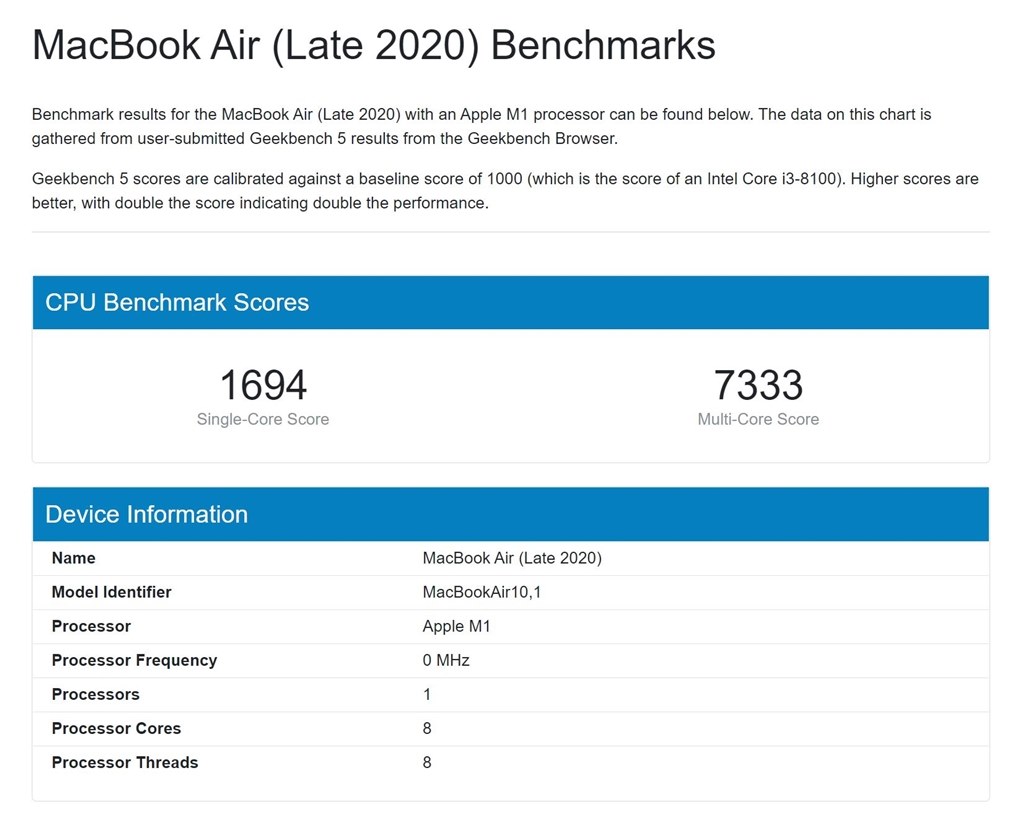Click the Processor Cores value 8

click(427, 728)
